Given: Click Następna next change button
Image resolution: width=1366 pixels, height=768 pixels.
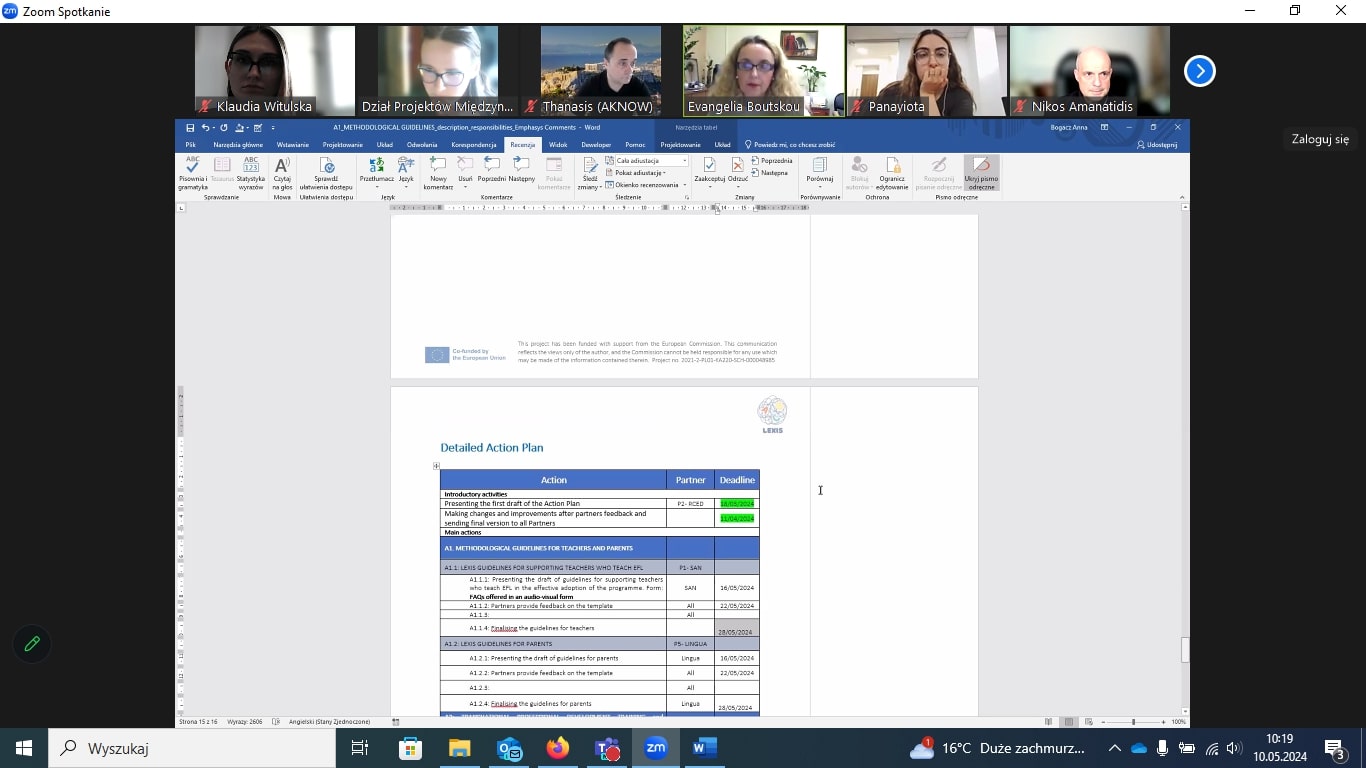Looking at the screenshot, I should tap(770, 173).
